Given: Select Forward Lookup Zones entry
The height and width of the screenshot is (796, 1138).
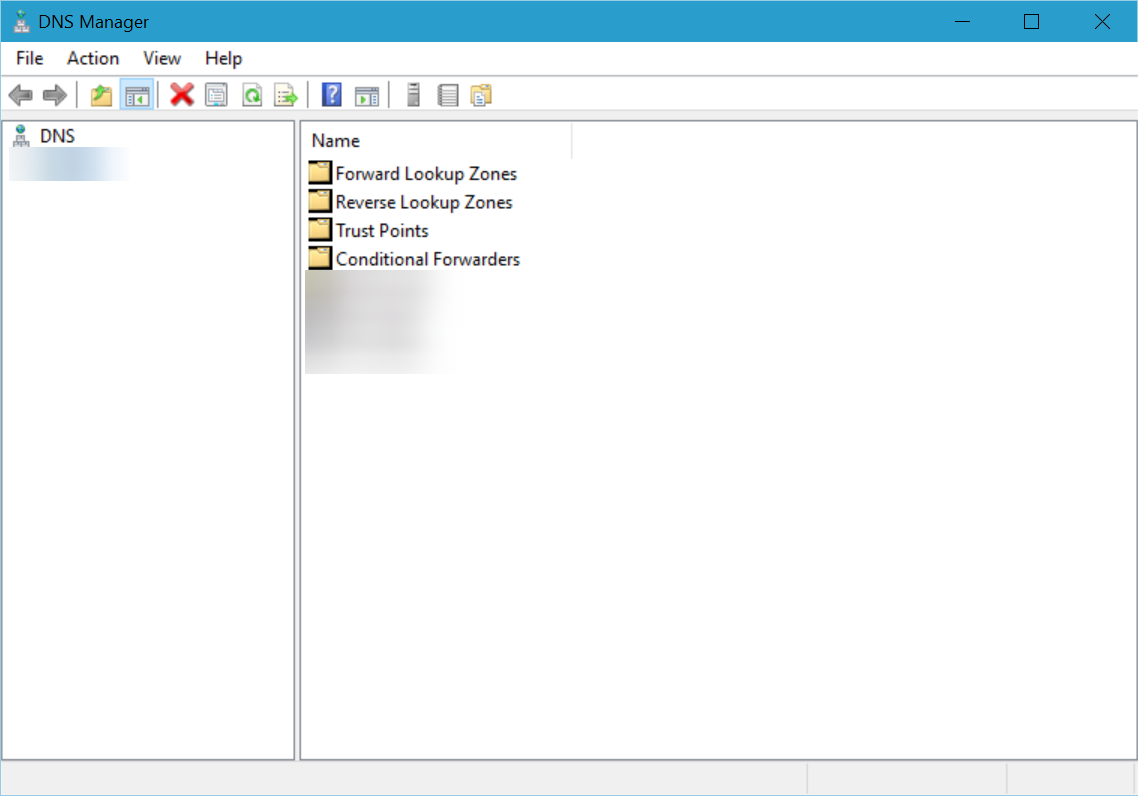Looking at the screenshot, I should (x=426, y=173).
